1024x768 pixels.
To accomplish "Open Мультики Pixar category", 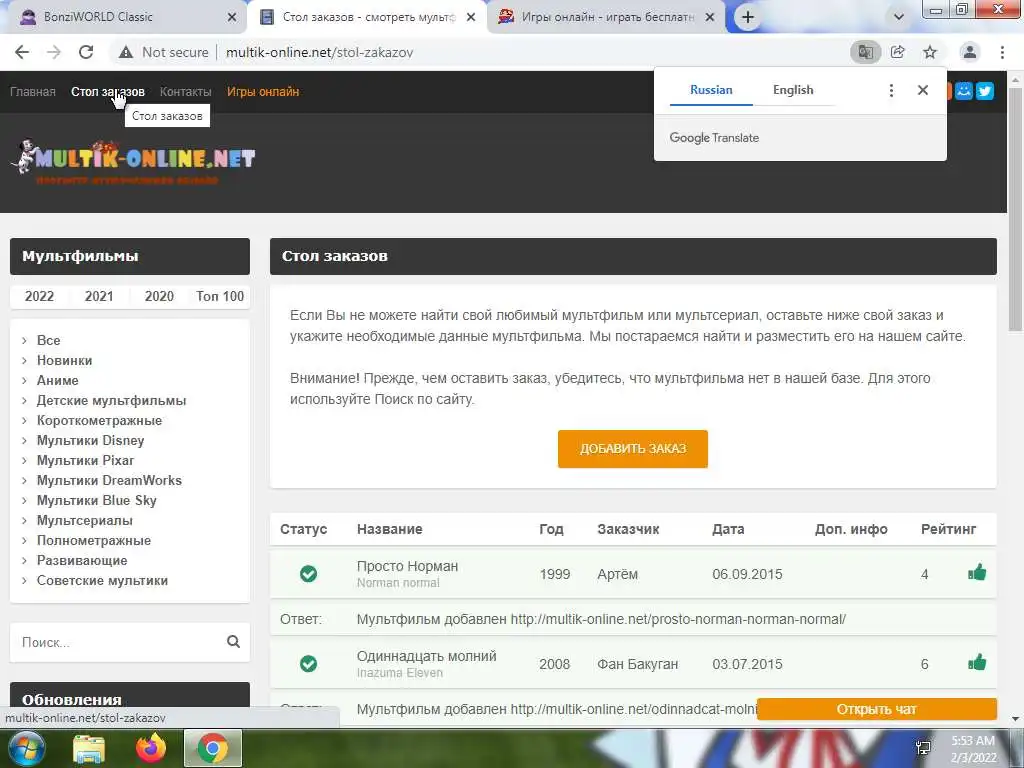I will [x=85, y=460].
